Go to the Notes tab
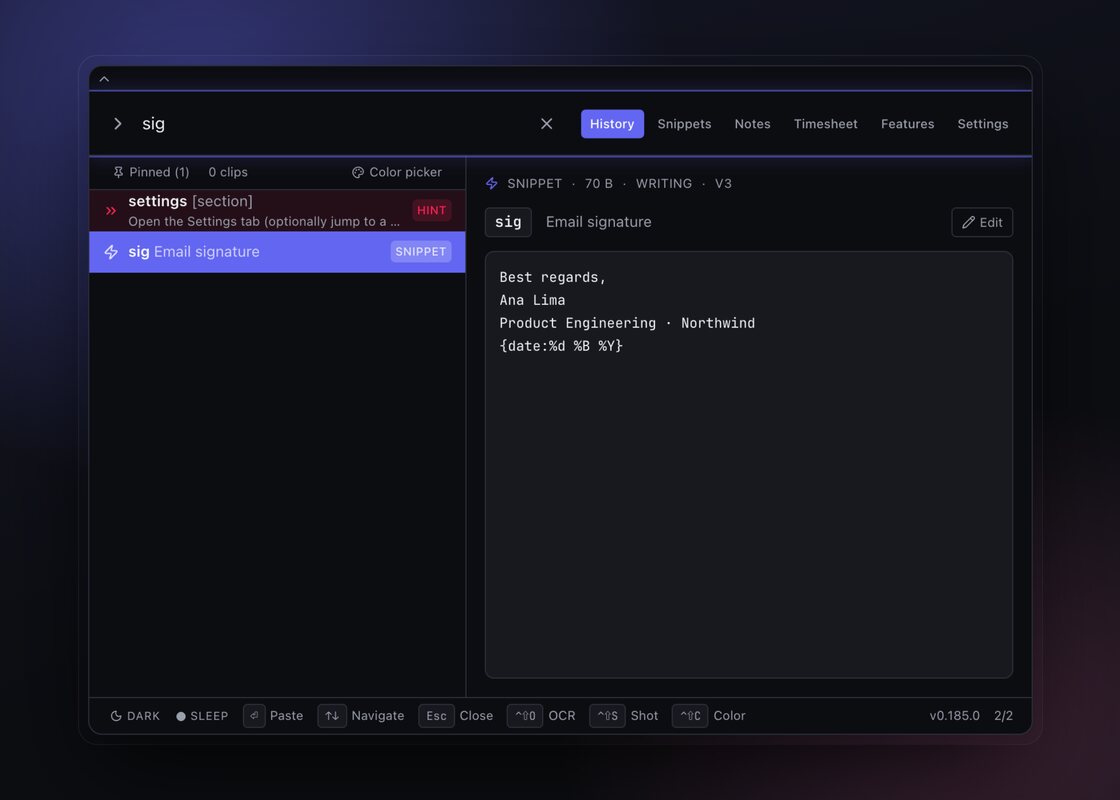This screenshot has height=800, width=1120. [752, 124]
